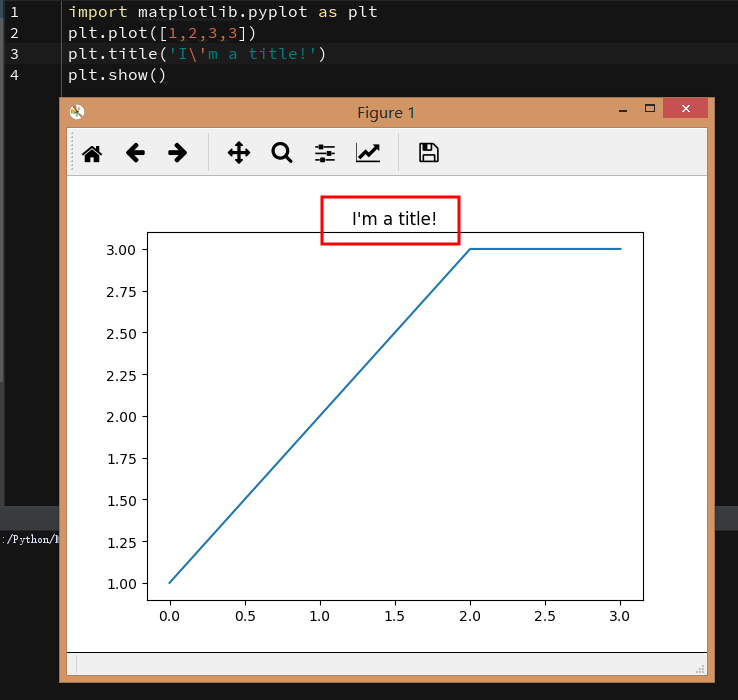This screenshot has width=738, height=700.
Task: Click the 2.25 y-axis tick label
Action: point(121,376)
